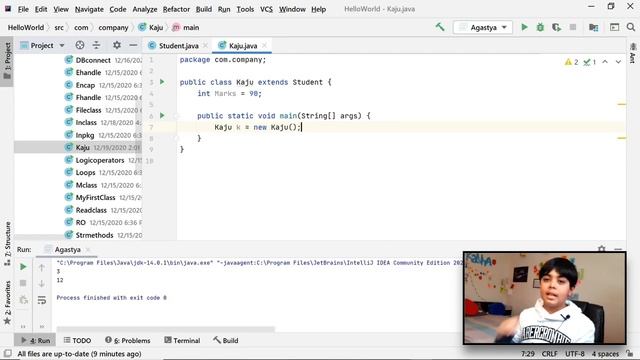Image resolution: width=640 pixels, height=360 pixels.
Task: Close the Student.java tab
Action: click(205, 45)
